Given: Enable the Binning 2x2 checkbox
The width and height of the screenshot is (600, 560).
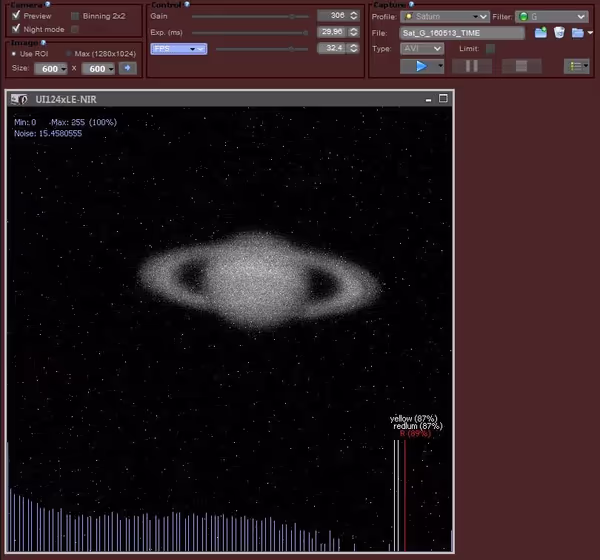Looking at the screenshot, I should (75, 16).
